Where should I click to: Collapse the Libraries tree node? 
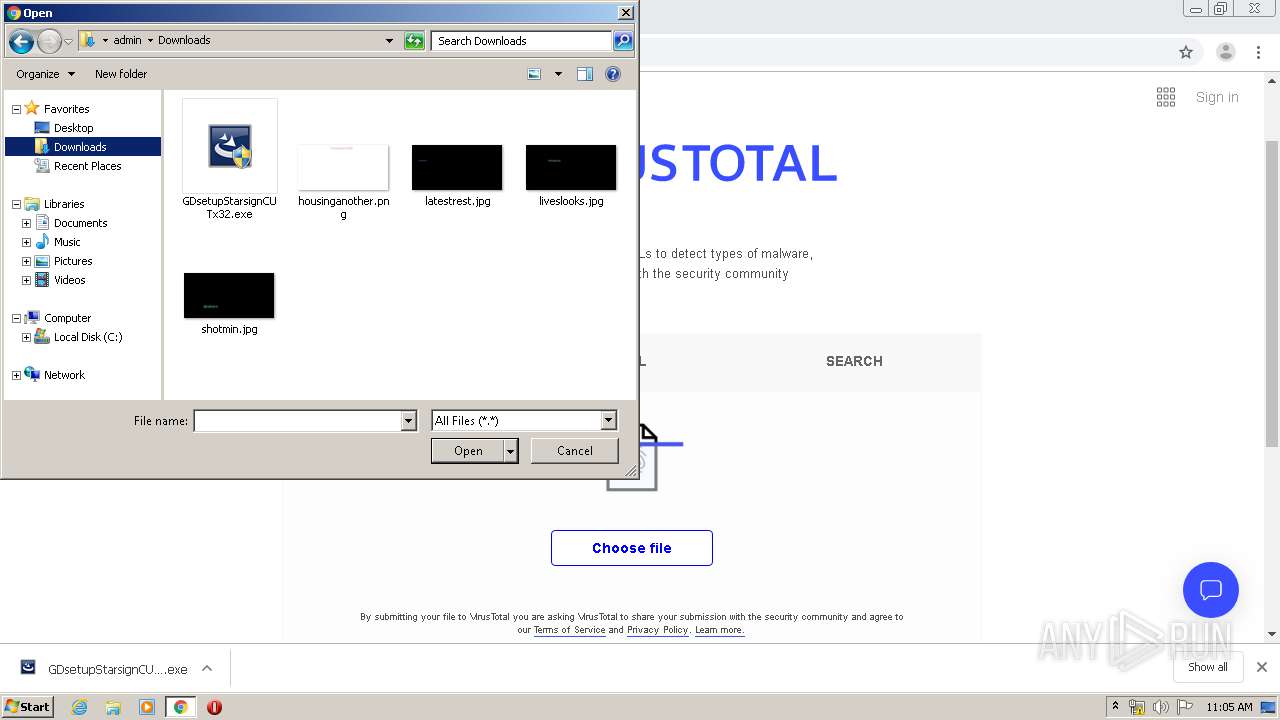coord(16,204)
